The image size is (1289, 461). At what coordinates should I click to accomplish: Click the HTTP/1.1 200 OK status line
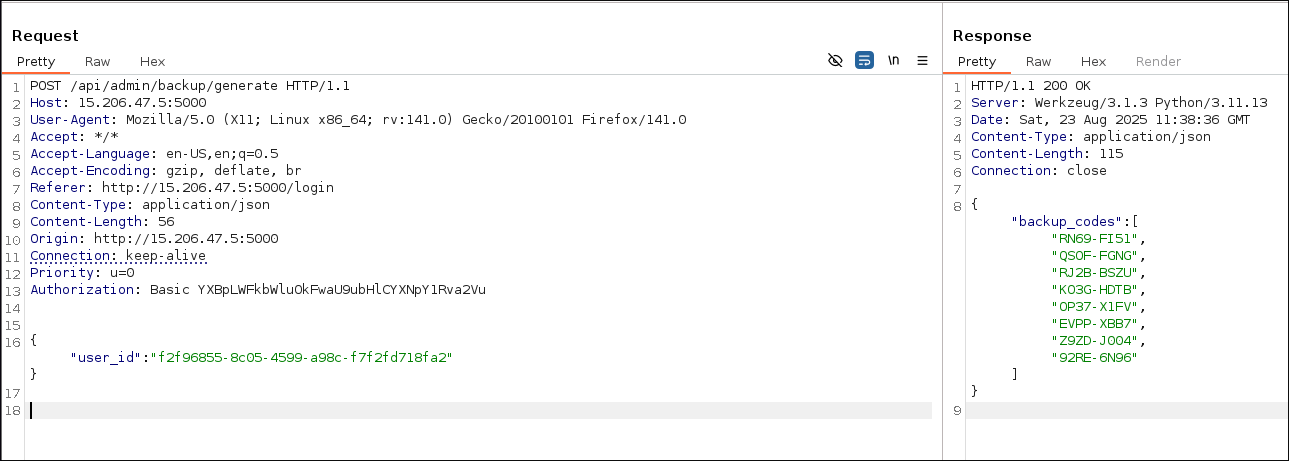[x=1030, y=86]
